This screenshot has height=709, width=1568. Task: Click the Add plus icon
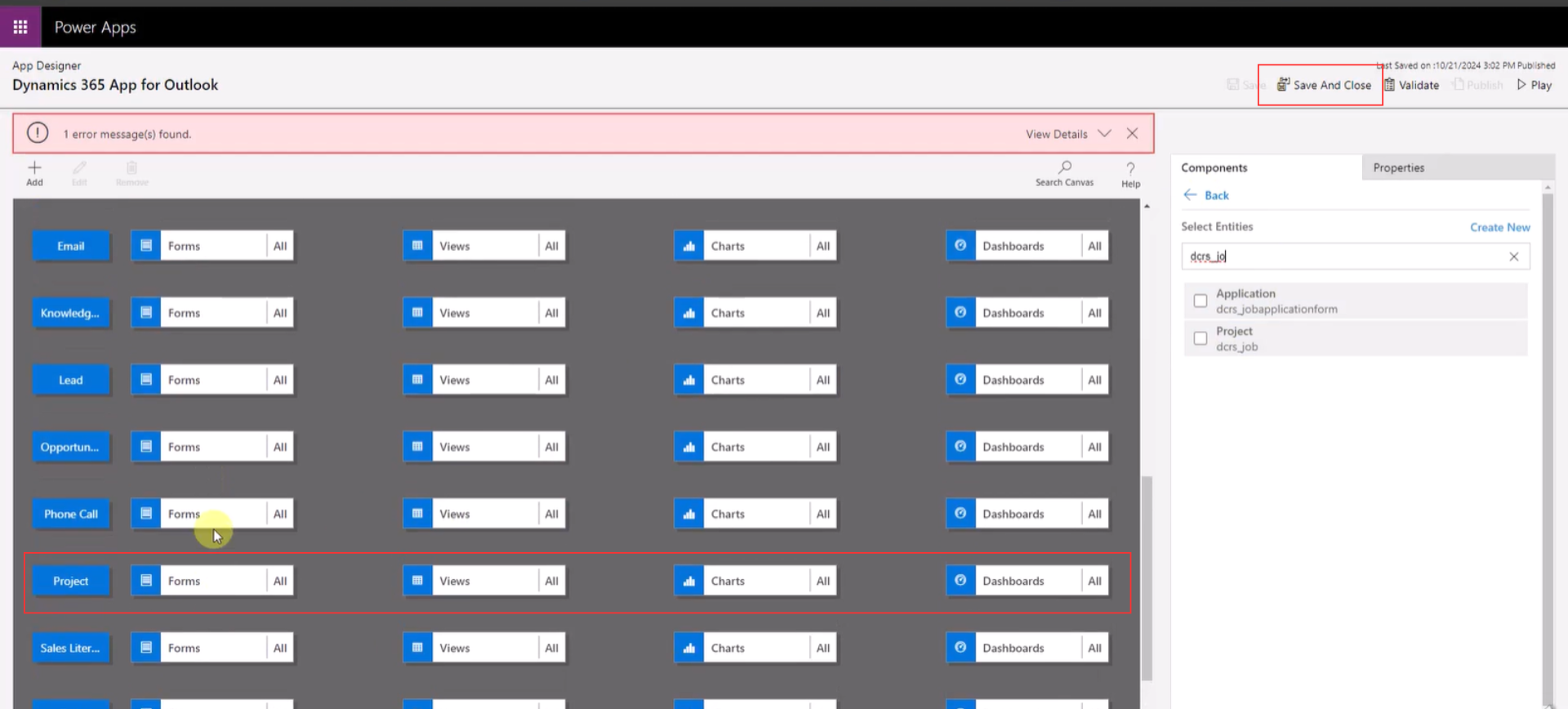[x=34, y=167]
